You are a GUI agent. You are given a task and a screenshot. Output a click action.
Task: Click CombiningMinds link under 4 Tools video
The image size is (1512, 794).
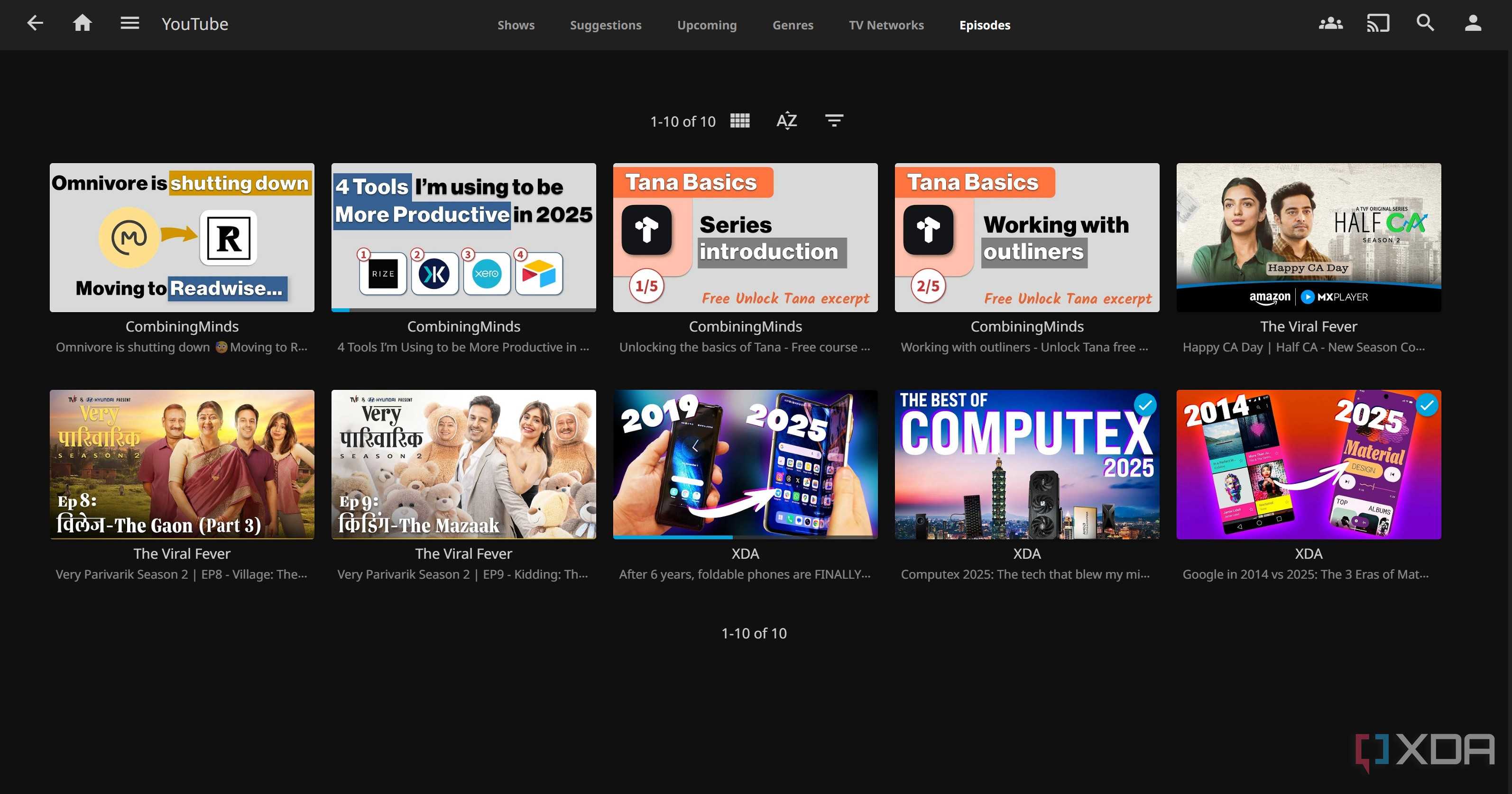point(464,326)
